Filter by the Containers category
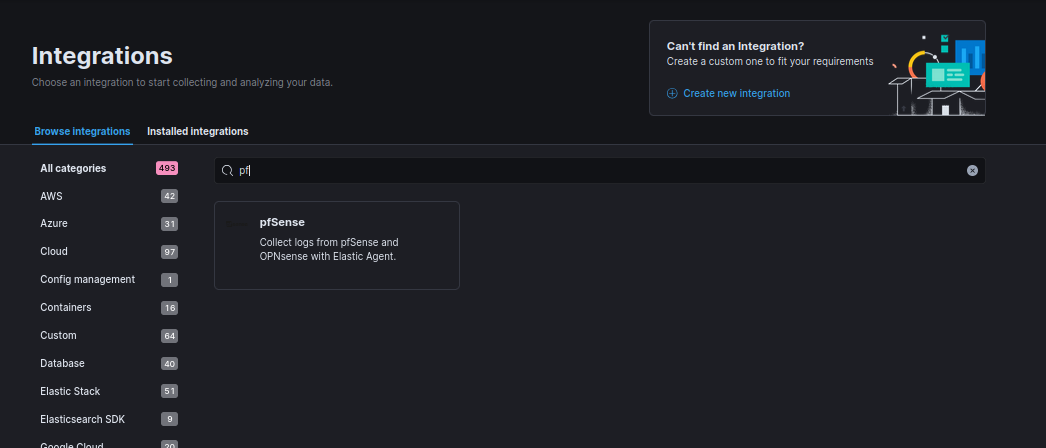 click(x=65, y=308)
